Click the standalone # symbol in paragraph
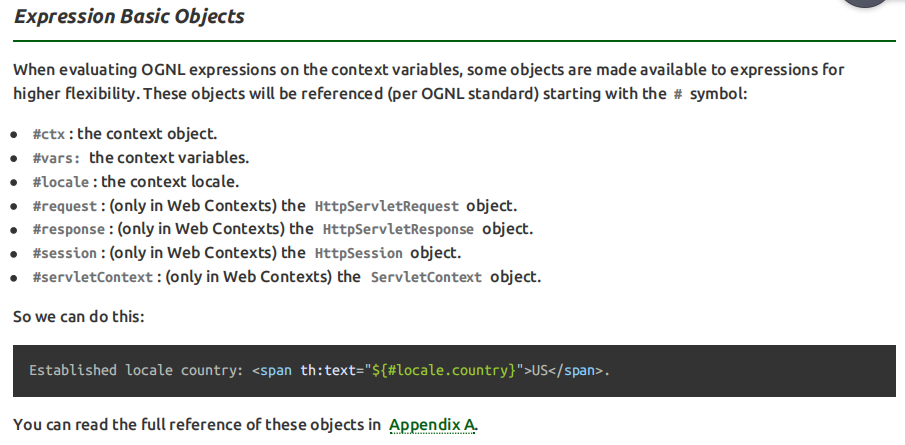The width and height of the screenshot is (905, 445). tap(678, 94)
